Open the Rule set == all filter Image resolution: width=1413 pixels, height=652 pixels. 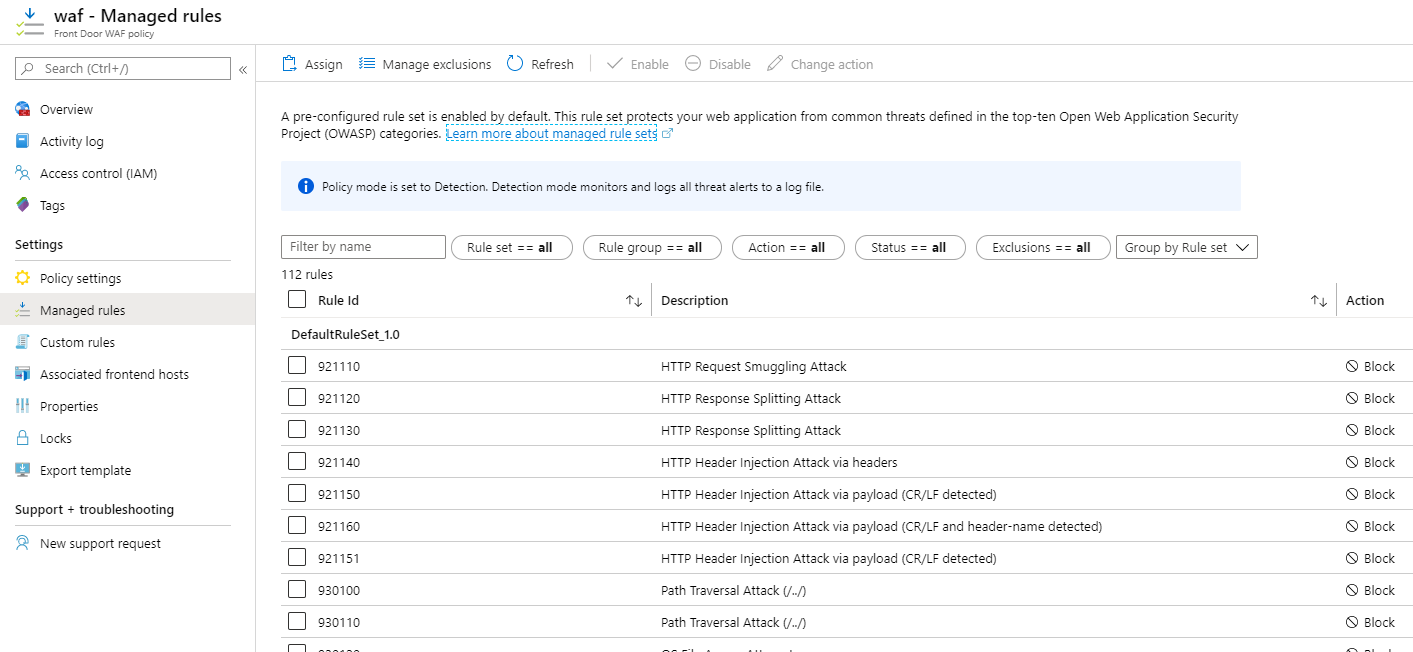(x=512, y=247)
